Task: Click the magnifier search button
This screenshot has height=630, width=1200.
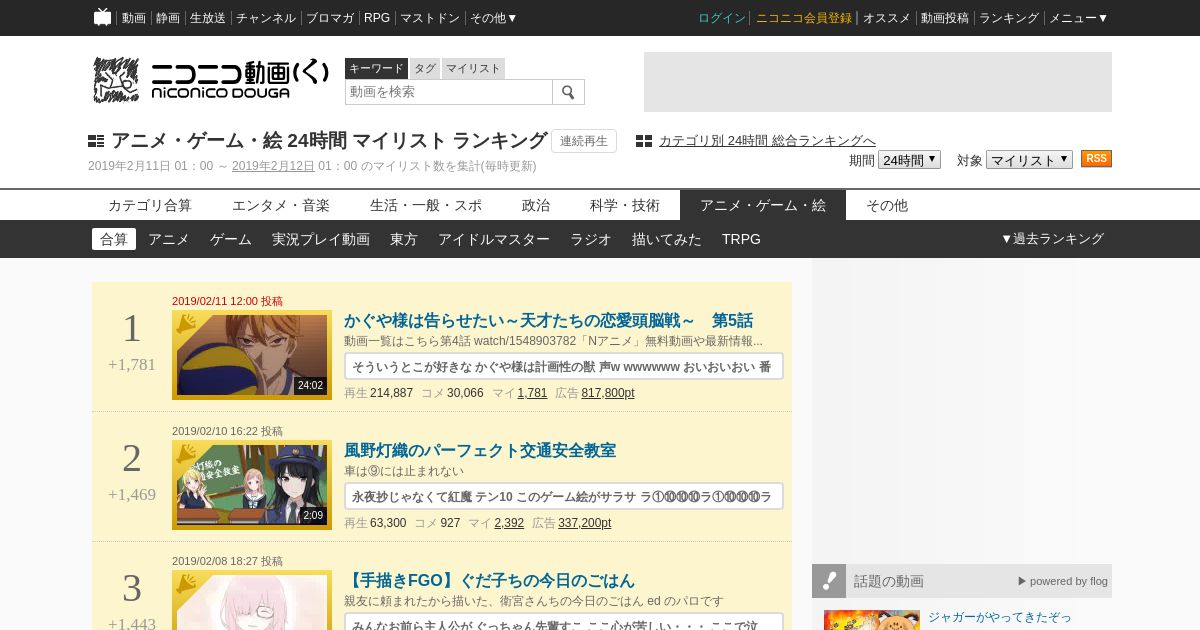Action: tap(569, 92)
